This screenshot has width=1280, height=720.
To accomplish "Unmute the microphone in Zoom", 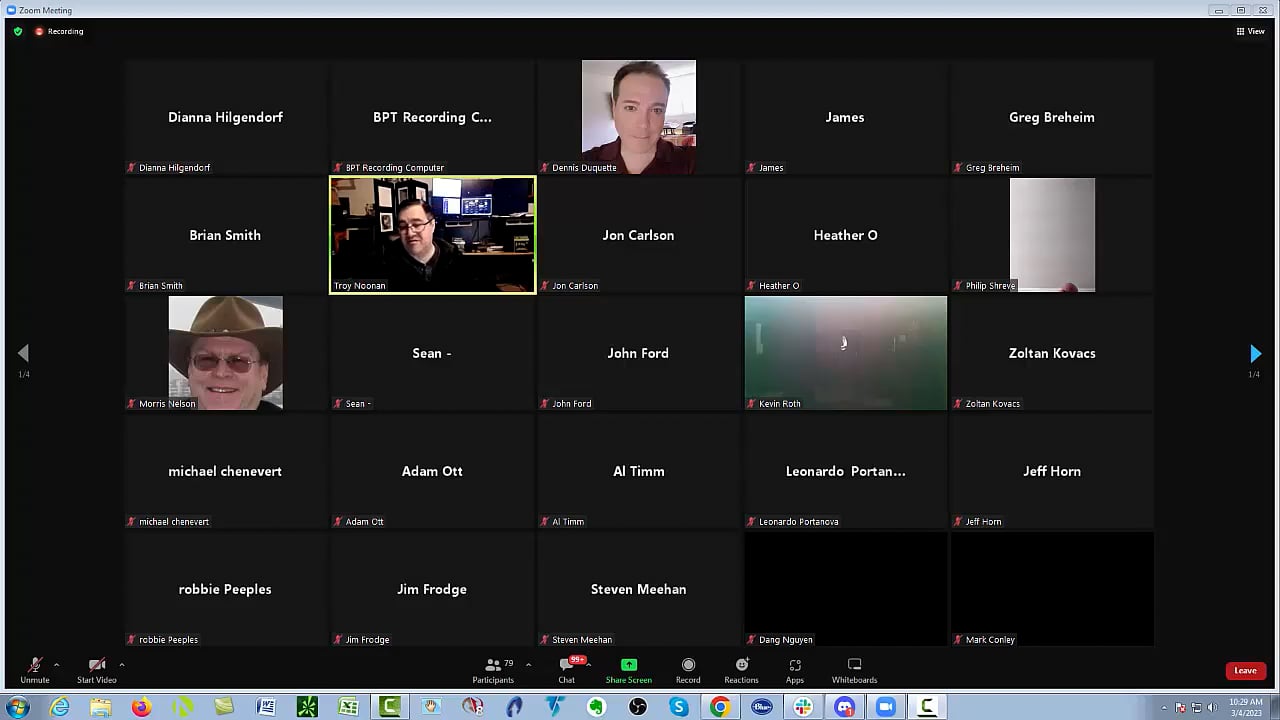I will (x=35, y=670).
